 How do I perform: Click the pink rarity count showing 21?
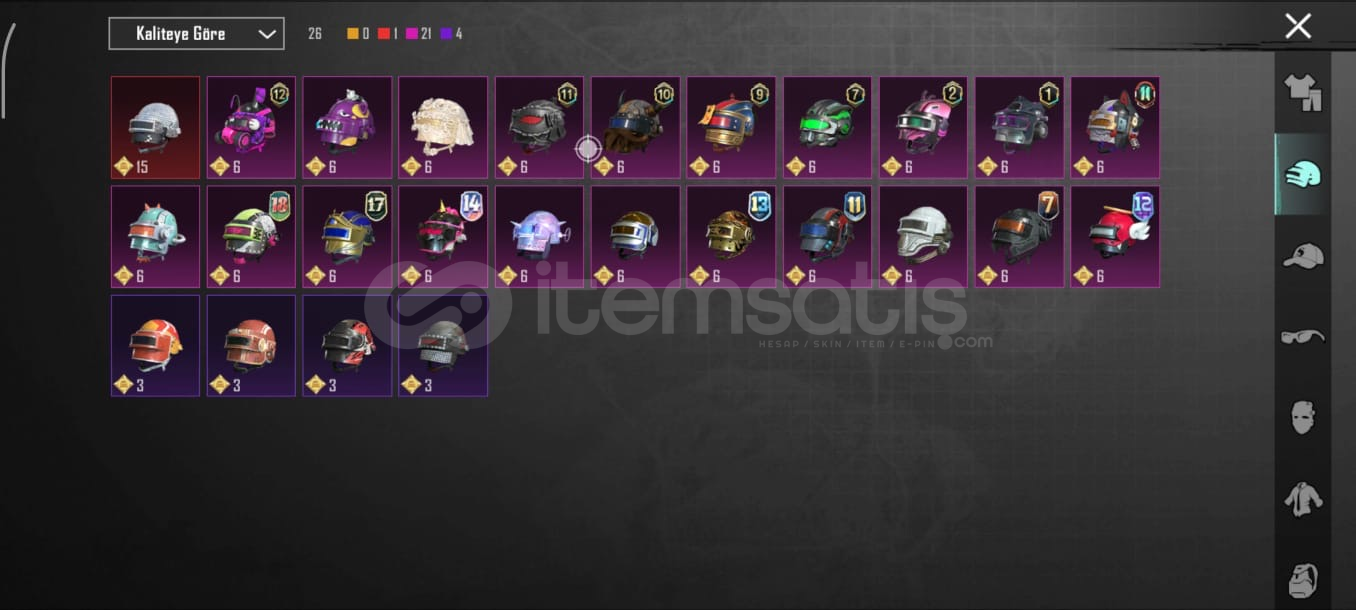[x=420, y=34]
